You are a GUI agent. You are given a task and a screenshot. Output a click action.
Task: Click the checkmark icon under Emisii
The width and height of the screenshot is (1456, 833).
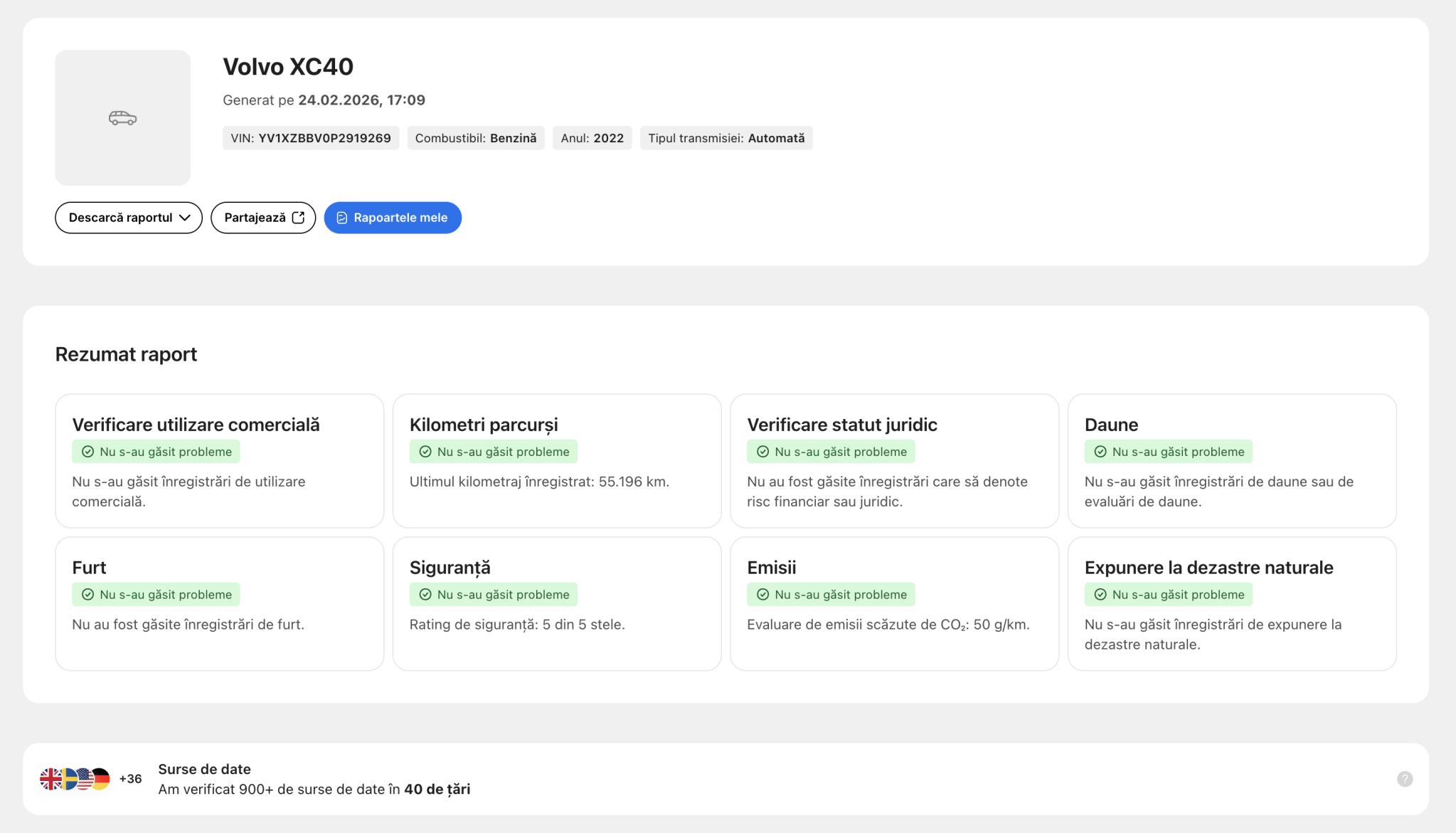(763, 595)
